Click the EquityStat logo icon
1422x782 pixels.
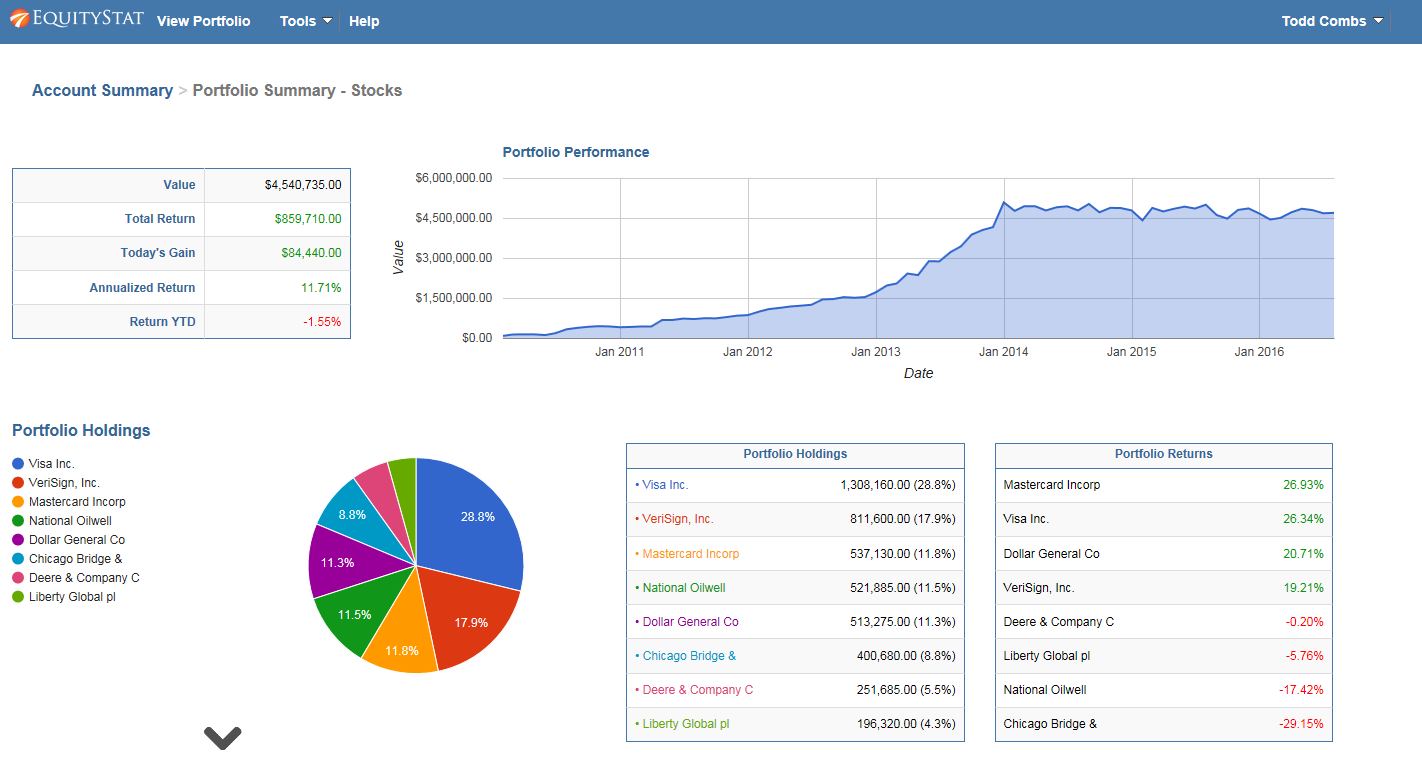pos(18,18)
